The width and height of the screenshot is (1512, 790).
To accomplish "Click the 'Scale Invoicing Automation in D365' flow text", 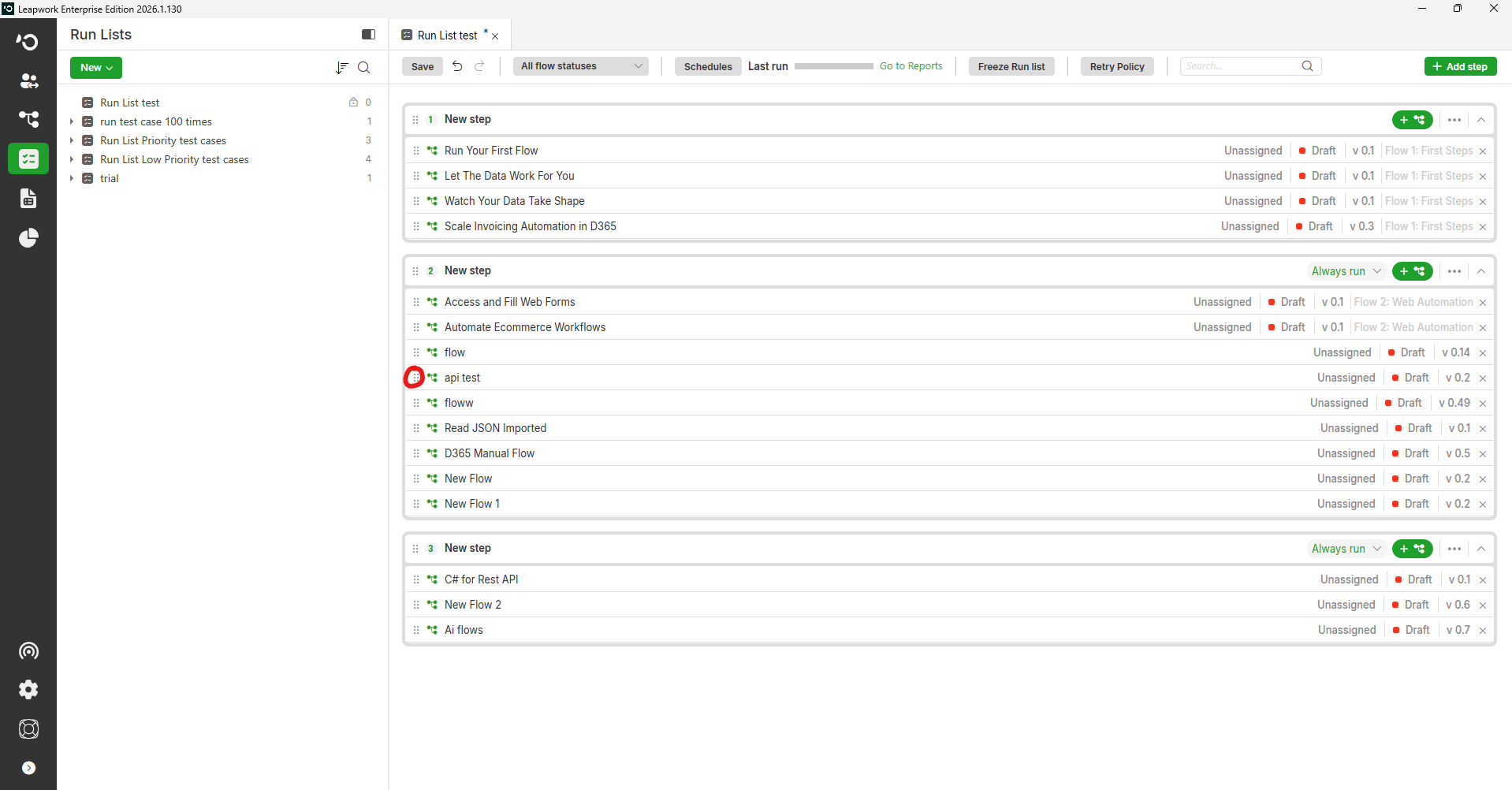I will 531,226.
